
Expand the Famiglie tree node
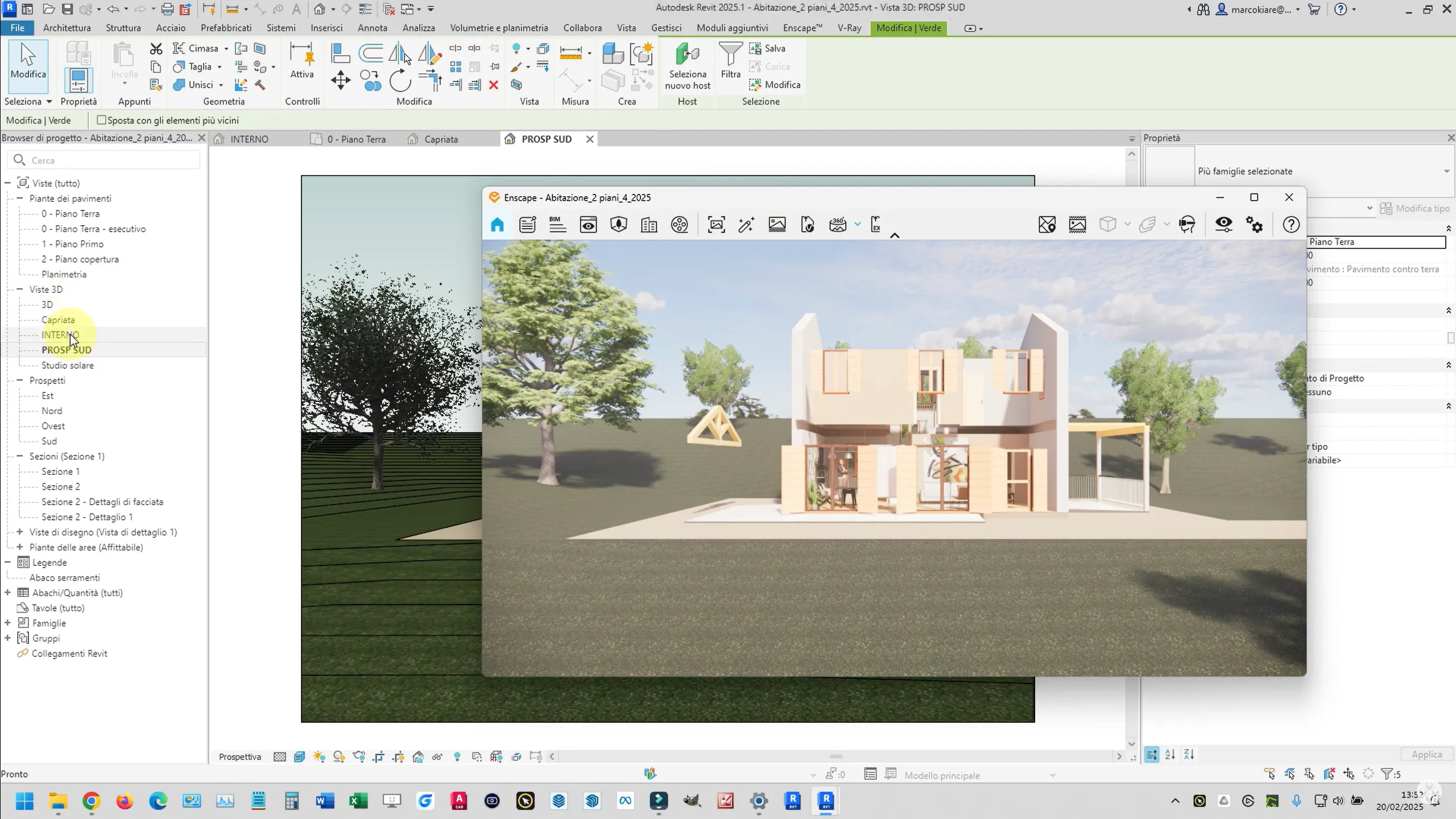pyautogui.click(x=8, y=623)
